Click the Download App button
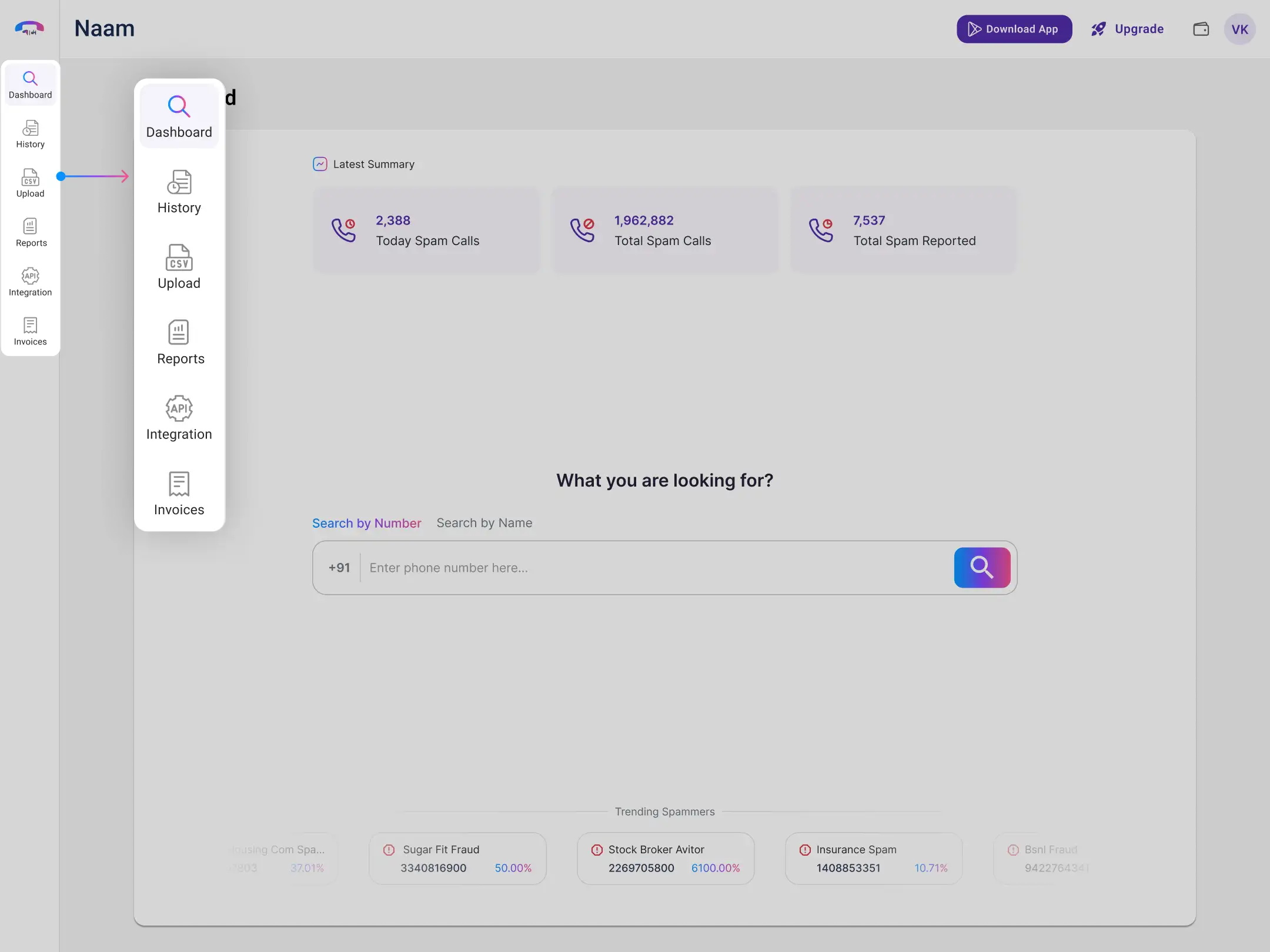The width and height of the screenshot is (1270, 952). pos(1014,29)
